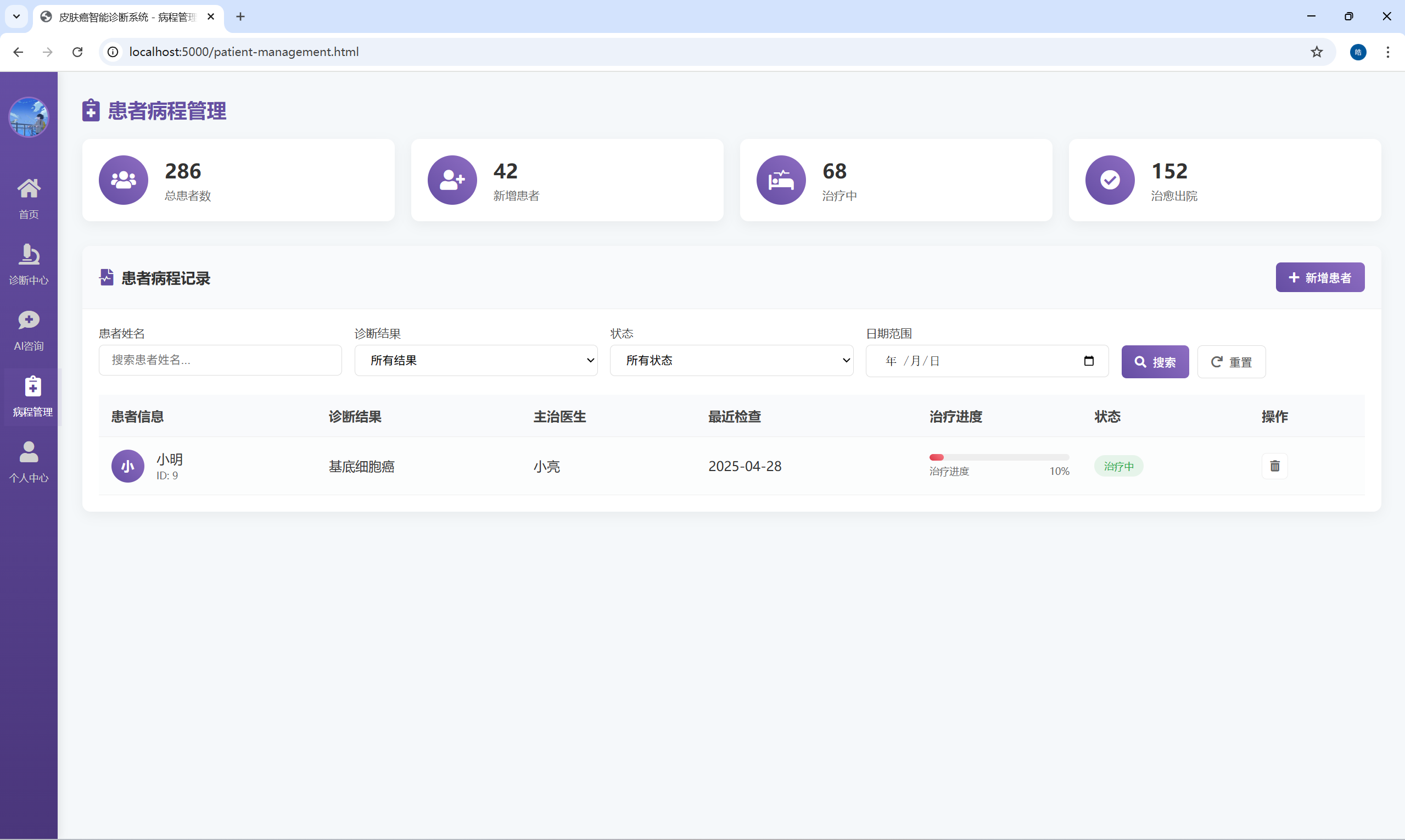Click the 治疗中 status badge

pos(1118,466)
